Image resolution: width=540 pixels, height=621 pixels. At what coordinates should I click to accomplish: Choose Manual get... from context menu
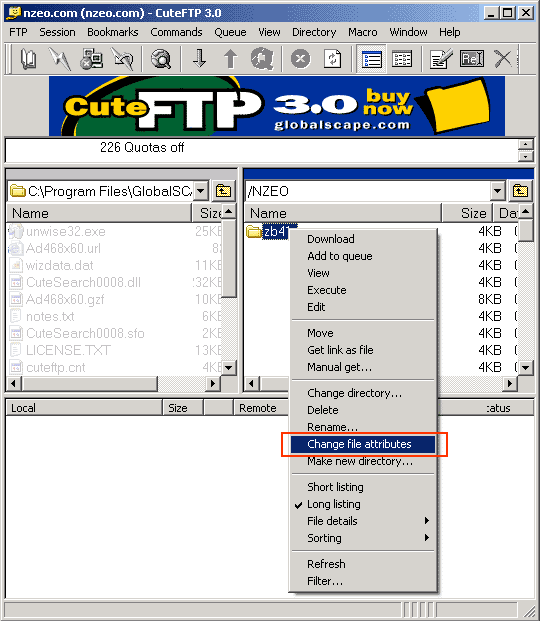(362, 367)
